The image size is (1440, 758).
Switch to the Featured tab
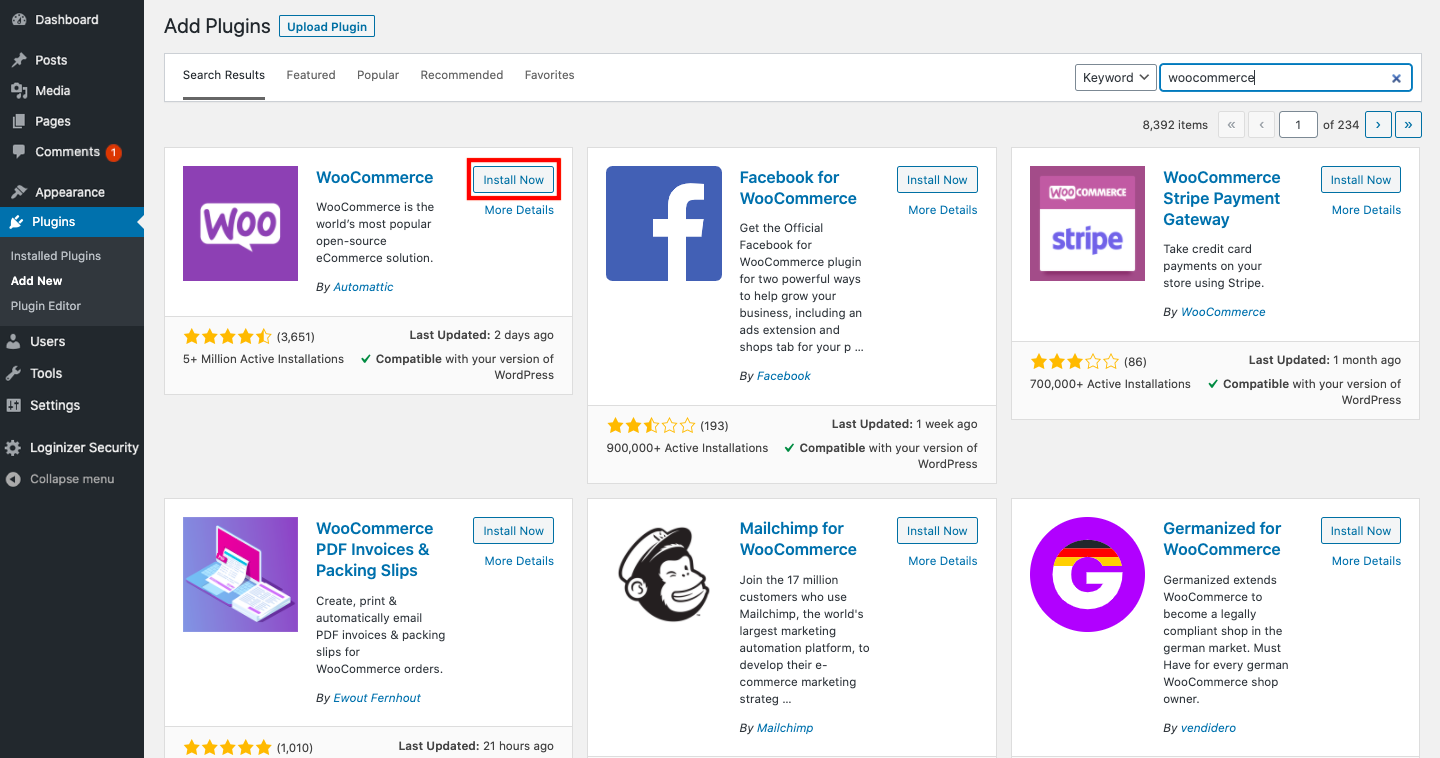coord(311,75)
